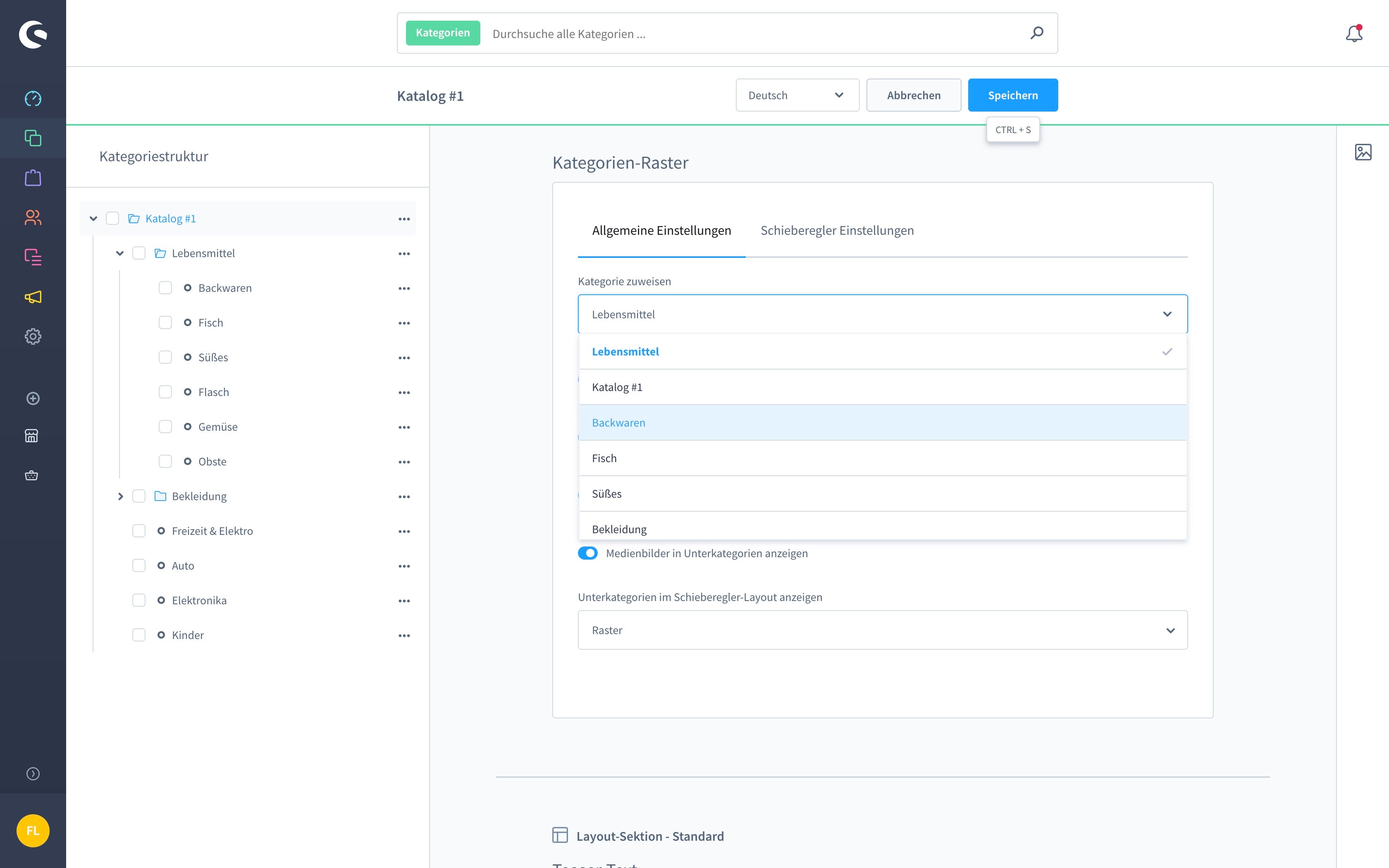Toggle Medienbilder in Unterkategorien anzeigen switch
1389x868 pixels.
point(588,553)
